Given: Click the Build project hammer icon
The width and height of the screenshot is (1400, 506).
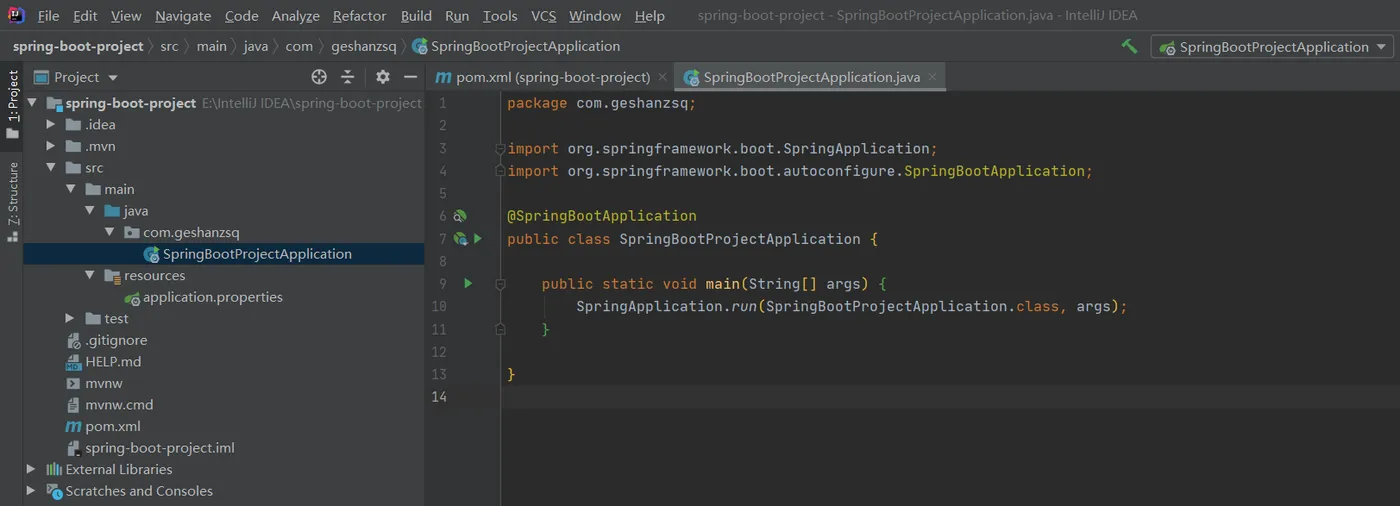Looking at the screenshot, I should (x=1129, y=46).
